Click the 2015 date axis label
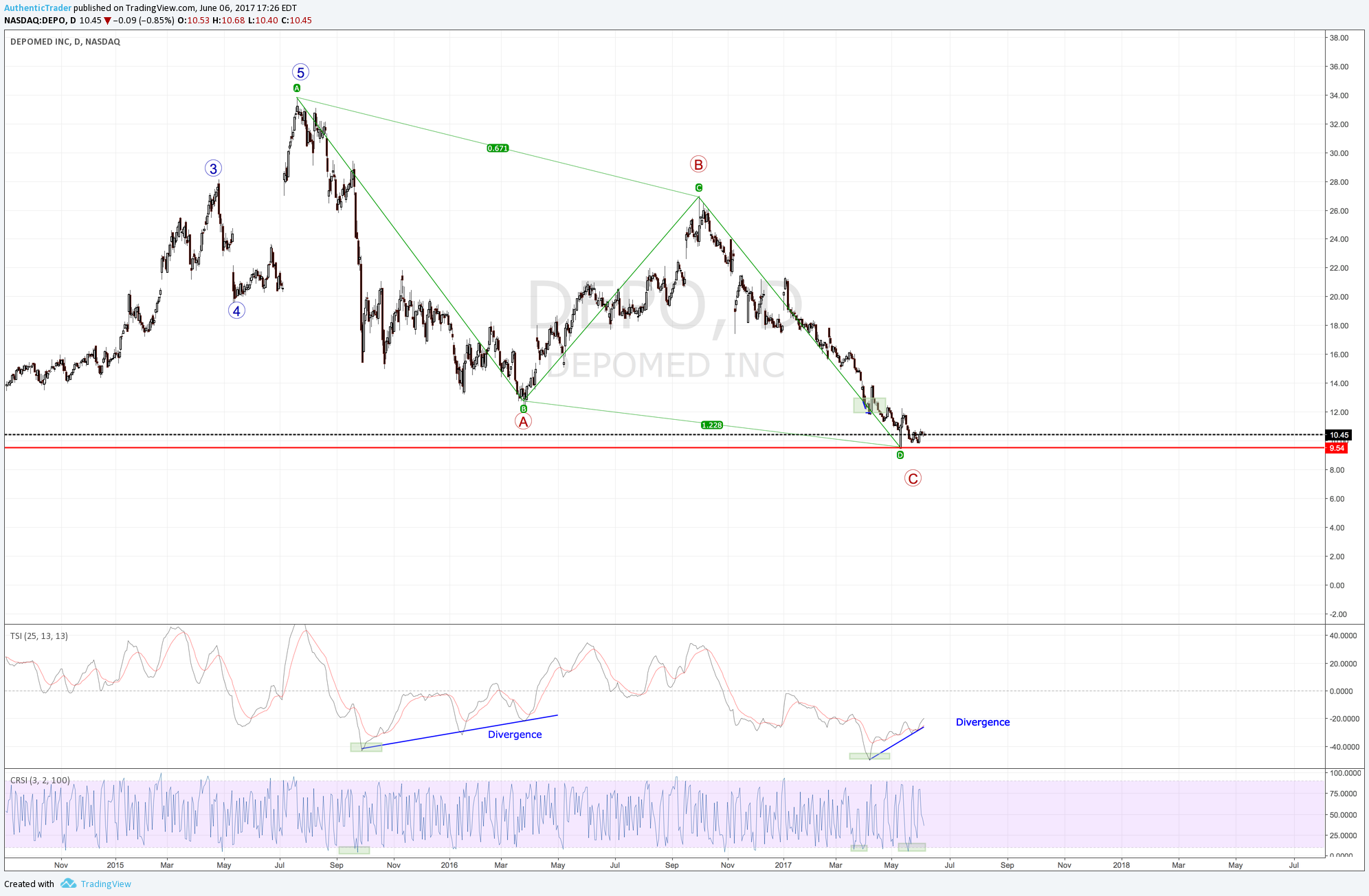The height and width of the screenshot is (896, 1369). [x=115, y=865]
